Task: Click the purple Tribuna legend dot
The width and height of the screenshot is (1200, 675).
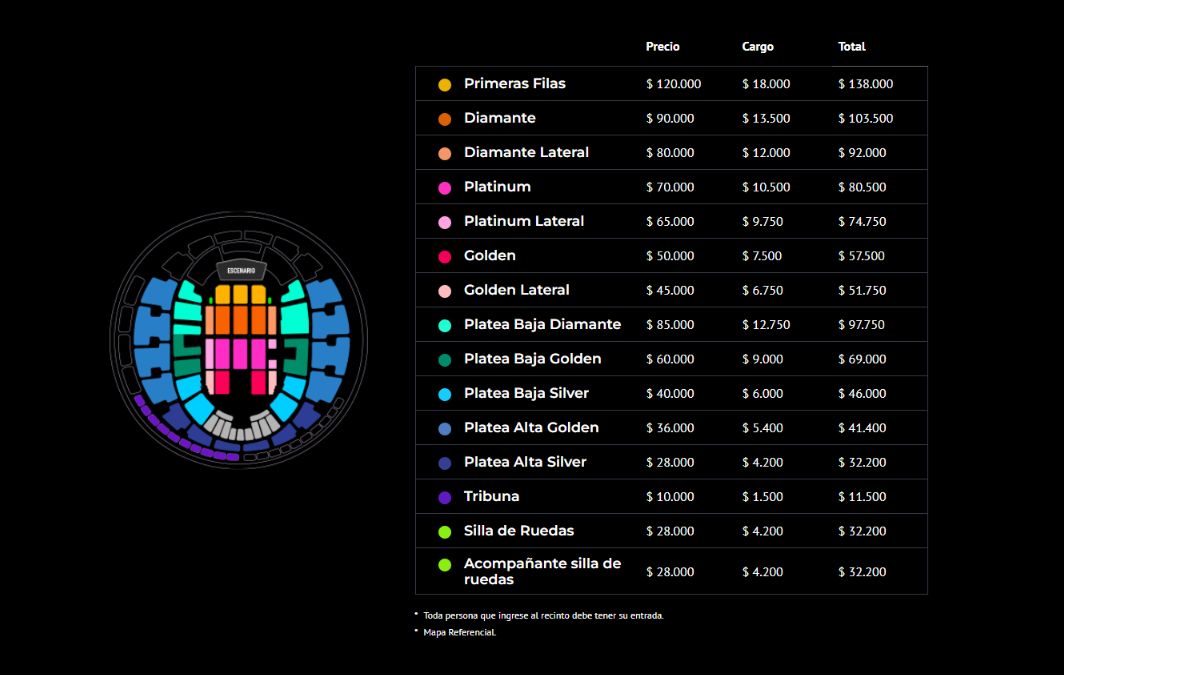Action: coord(445,497)
